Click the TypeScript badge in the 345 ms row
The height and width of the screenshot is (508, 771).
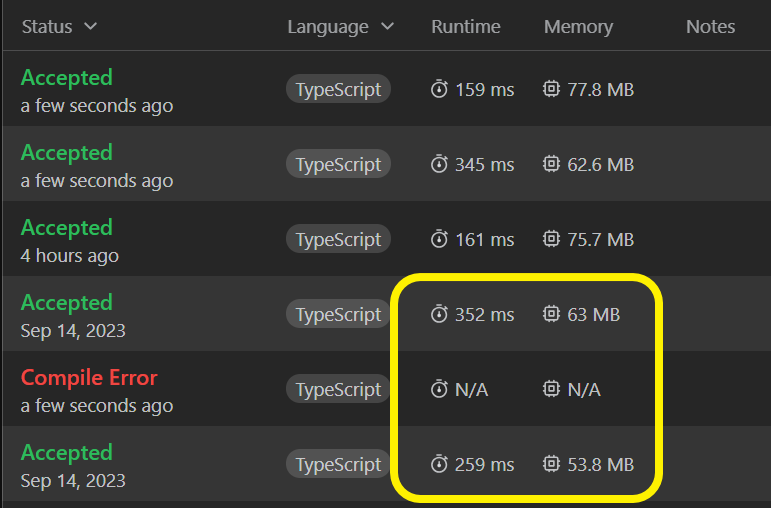tap(338, 164)
